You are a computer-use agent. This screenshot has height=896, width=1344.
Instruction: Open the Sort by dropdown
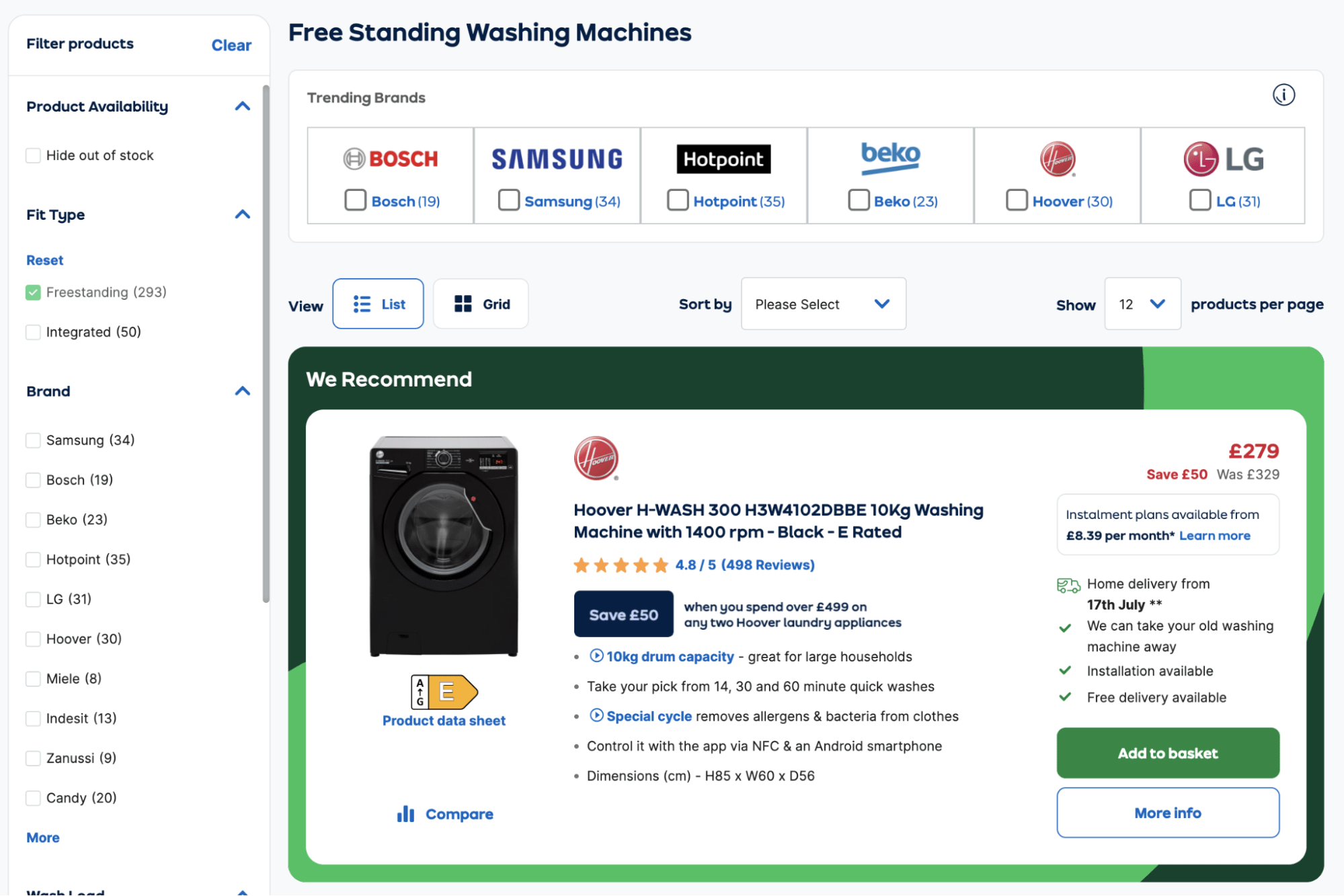(x=823, y=304)
